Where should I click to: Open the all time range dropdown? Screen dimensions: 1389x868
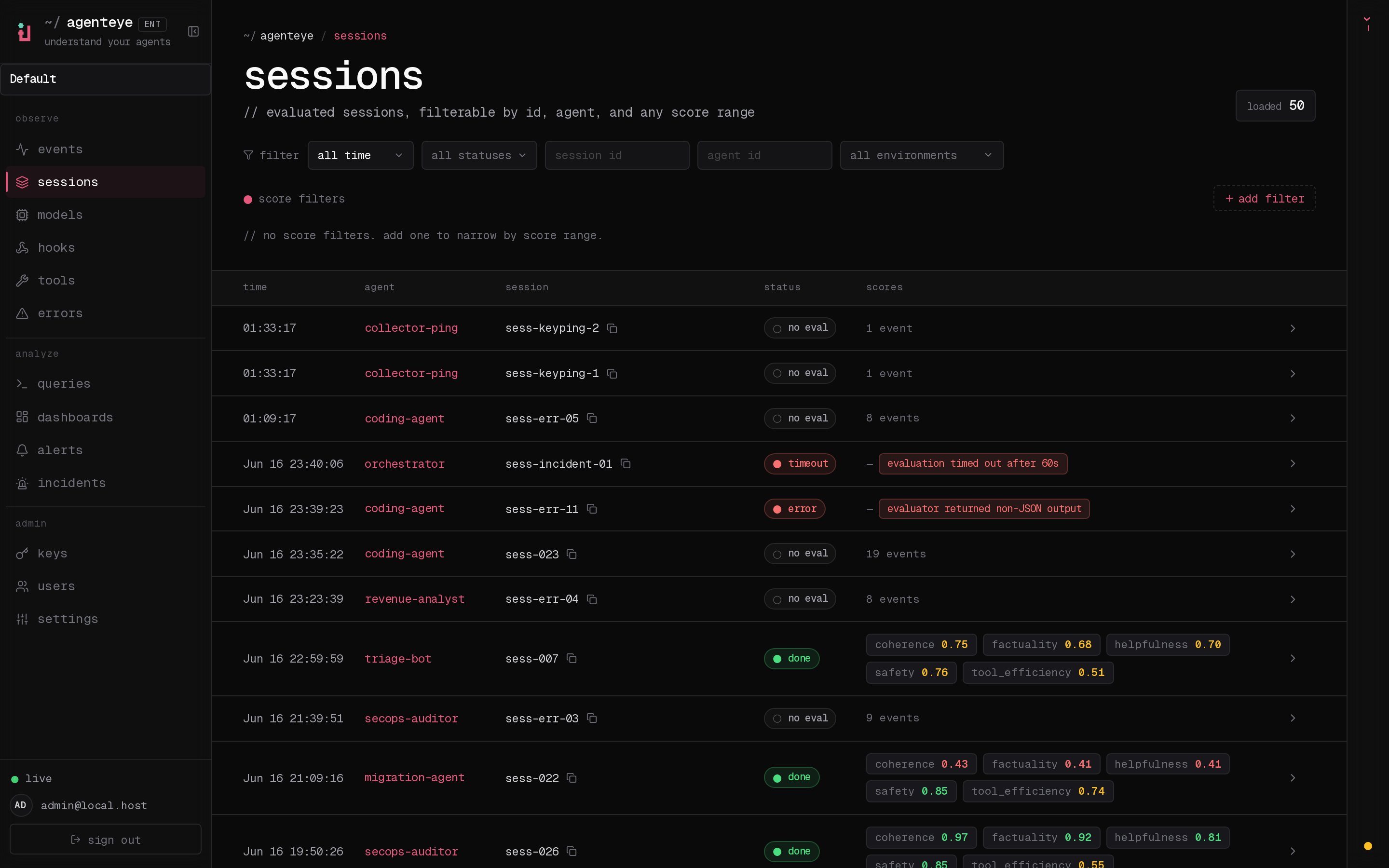pos(360,155)
